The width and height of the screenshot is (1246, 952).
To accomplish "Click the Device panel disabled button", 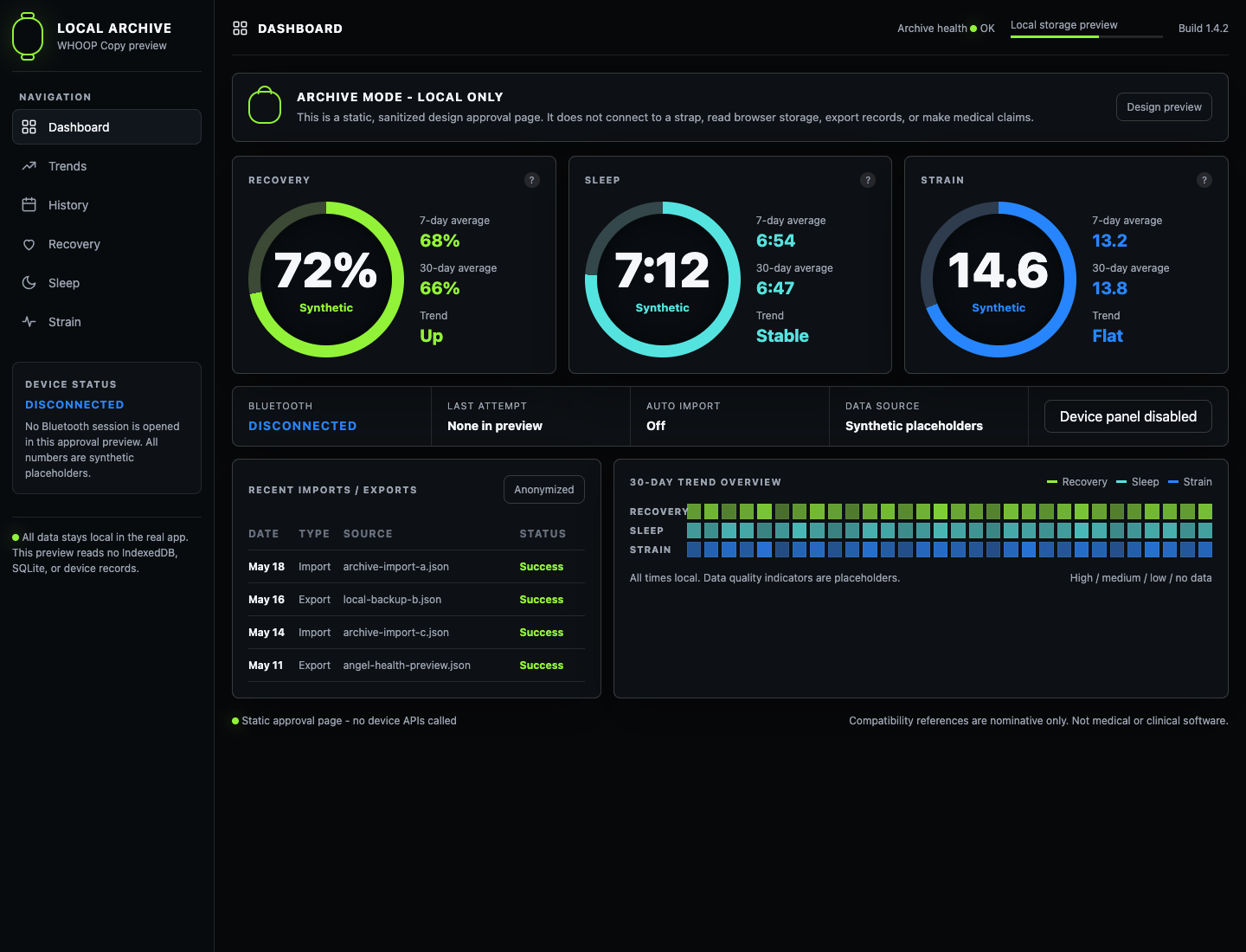I will tap(1128, 416).
